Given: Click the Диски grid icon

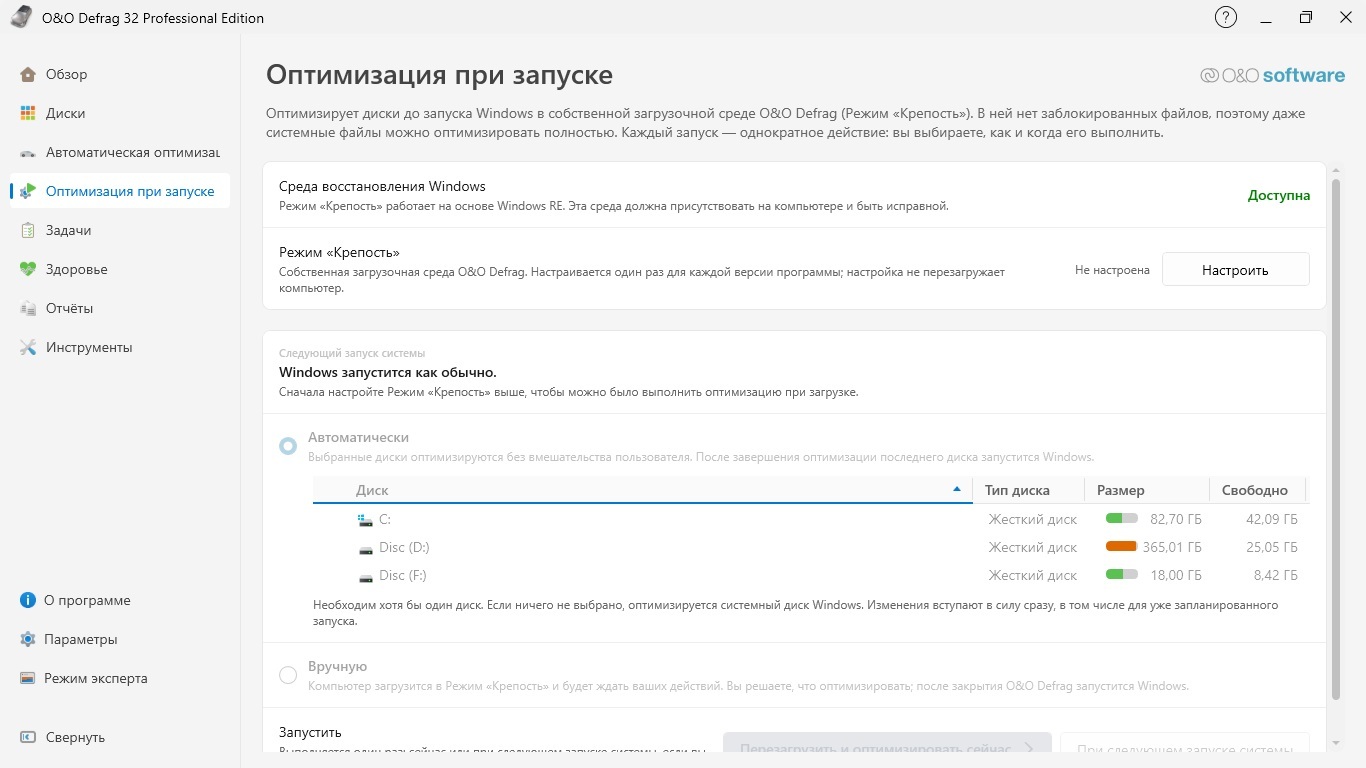Looking at the screenshot, I should click(28, 113).
